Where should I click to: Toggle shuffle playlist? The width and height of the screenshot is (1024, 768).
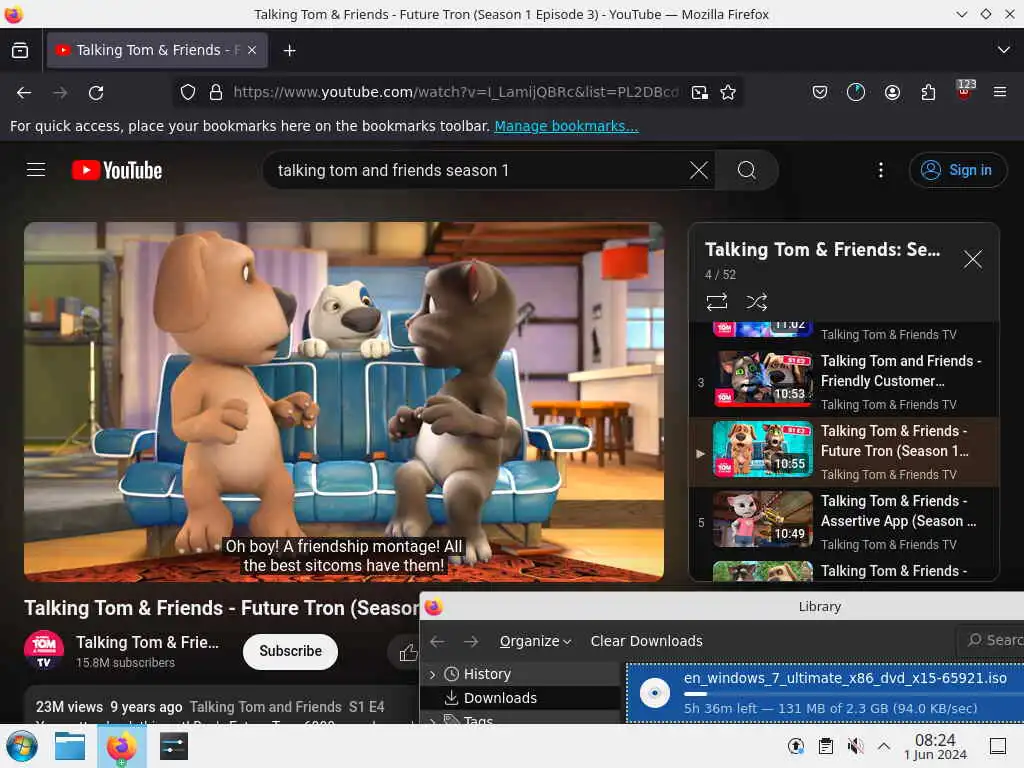756,302
